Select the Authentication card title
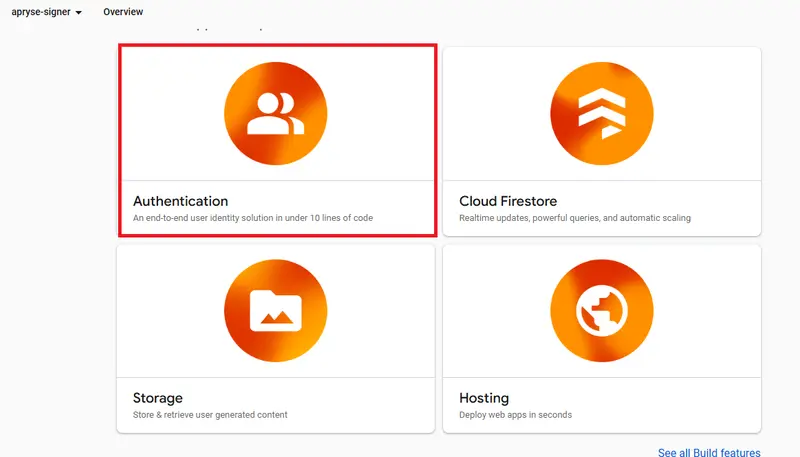Image resolution: width=800 pixels, height=457 pixels. coord(181,201)
